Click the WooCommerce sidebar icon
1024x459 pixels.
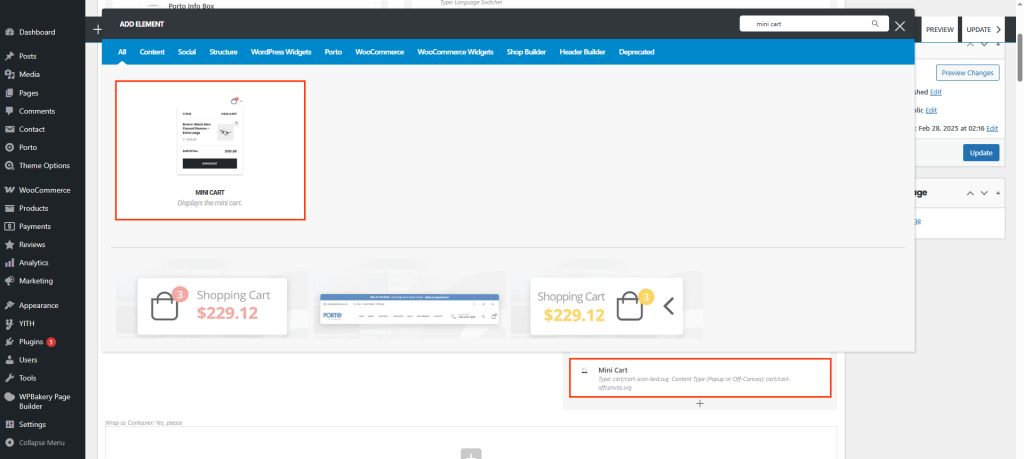pyautogui.click(x=9, y=190)
